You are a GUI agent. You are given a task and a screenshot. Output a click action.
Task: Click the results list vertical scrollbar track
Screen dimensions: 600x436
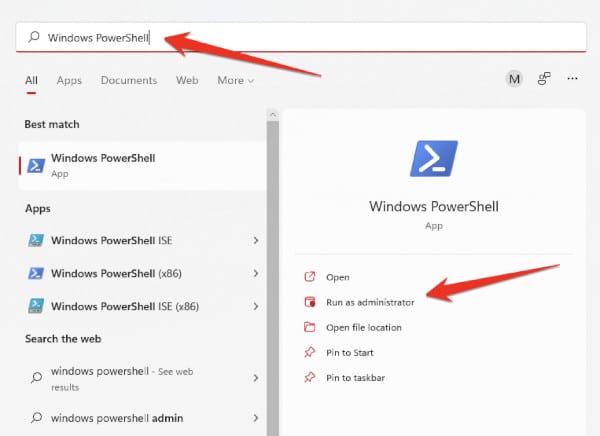click(x=273, y=278)
